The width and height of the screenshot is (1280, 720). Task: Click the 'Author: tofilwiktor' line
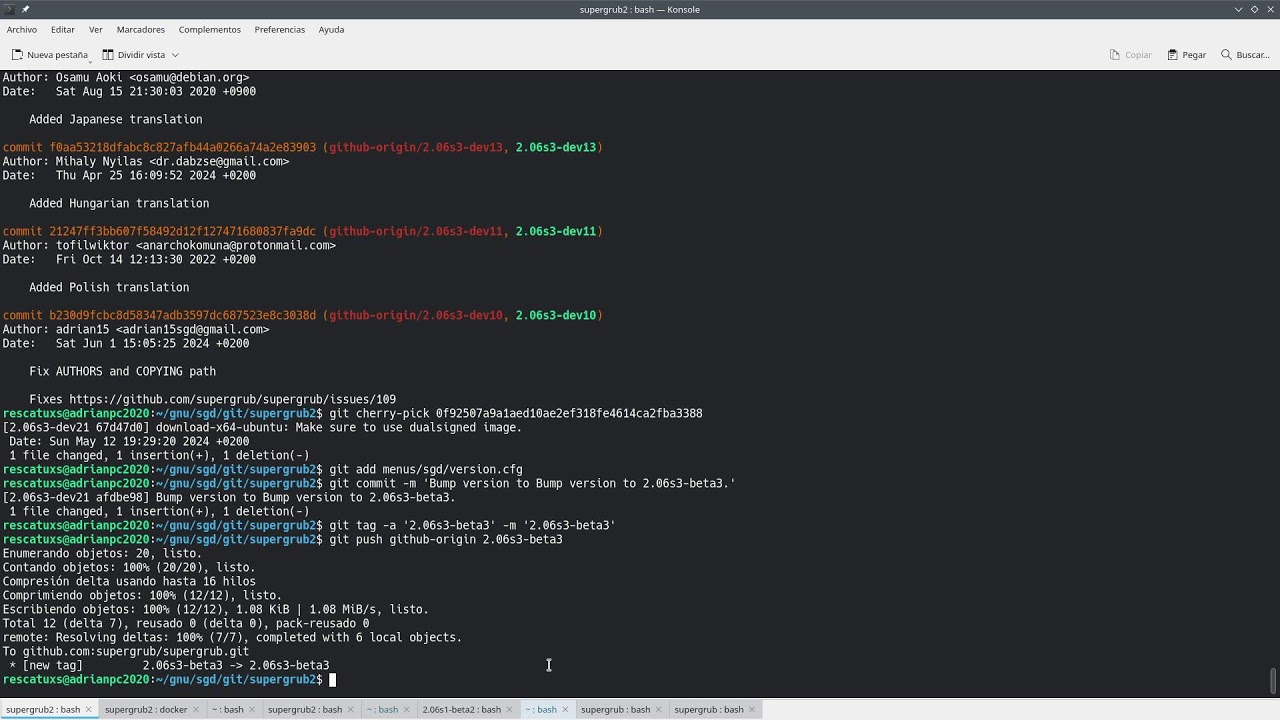[169, 245]
